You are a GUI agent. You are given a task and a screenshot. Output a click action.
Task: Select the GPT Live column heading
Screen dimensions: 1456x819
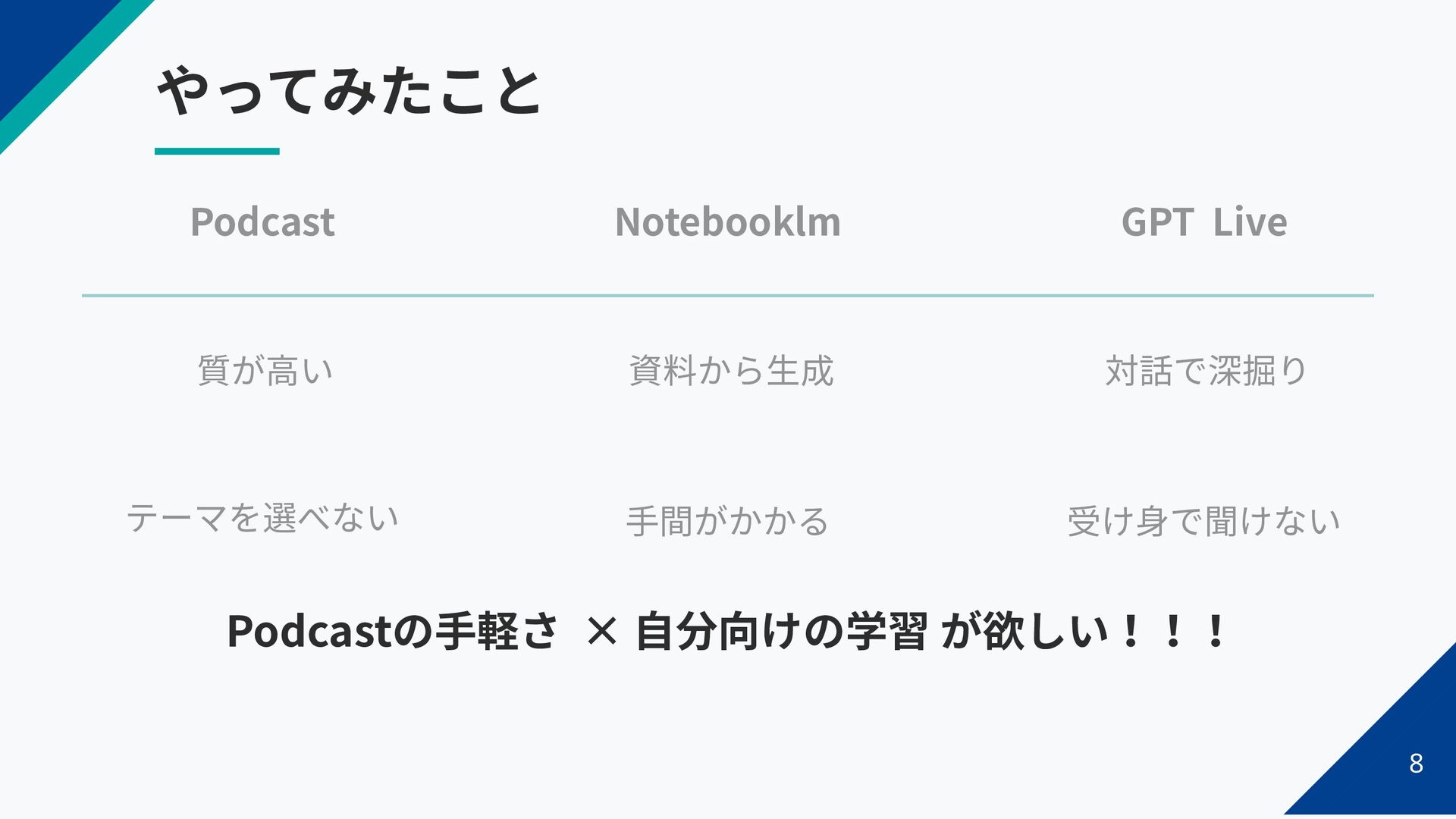pyautogui.click(x=1204, y=222)
